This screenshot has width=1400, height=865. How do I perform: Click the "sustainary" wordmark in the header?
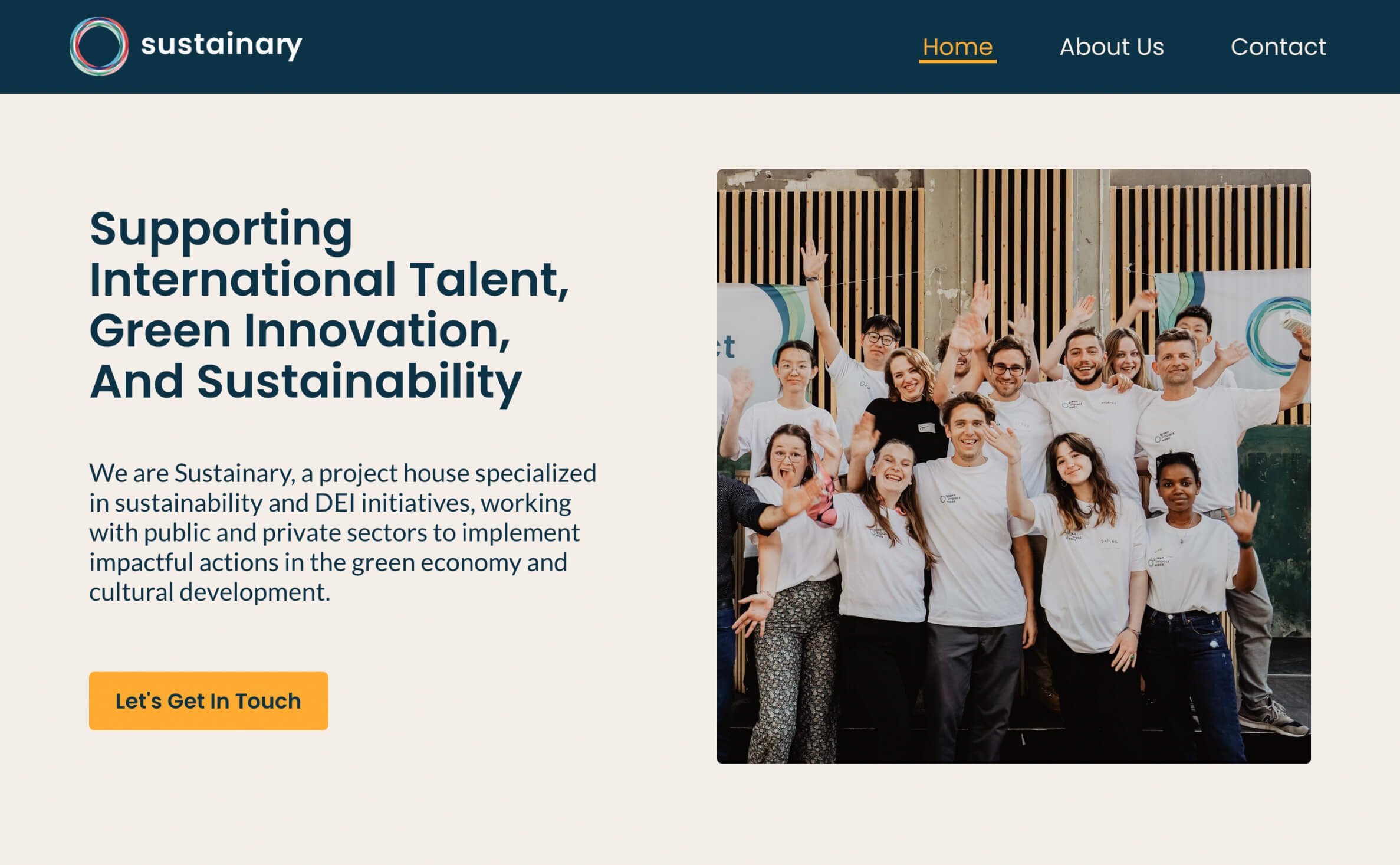coord(221,45)
